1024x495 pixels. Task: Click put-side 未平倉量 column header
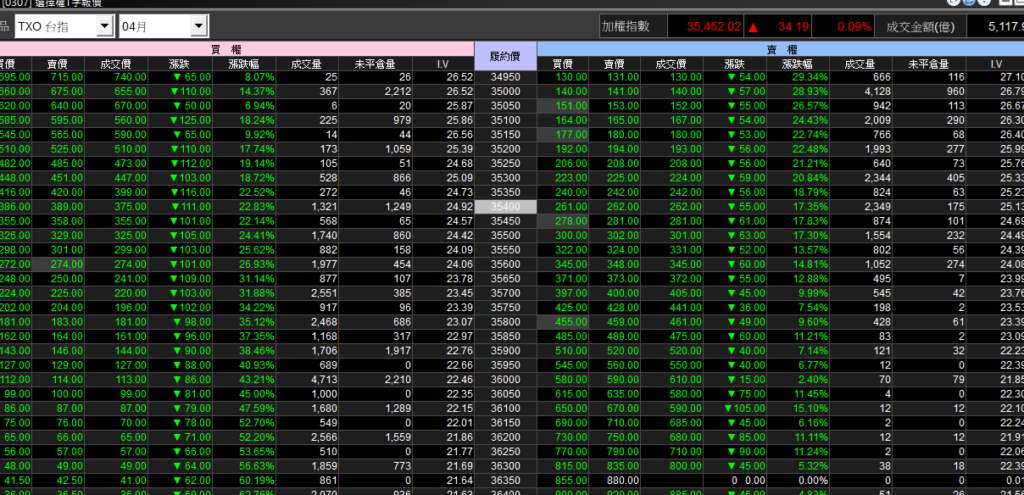(x=927, y=64)
